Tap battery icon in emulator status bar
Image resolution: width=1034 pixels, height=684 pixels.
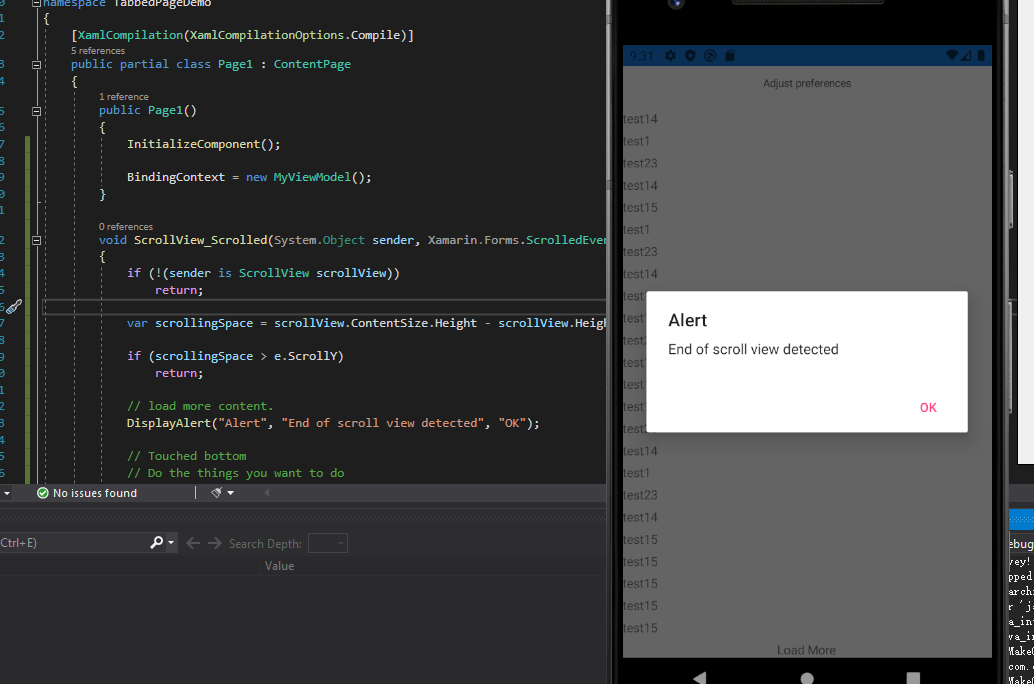(981, 55)
